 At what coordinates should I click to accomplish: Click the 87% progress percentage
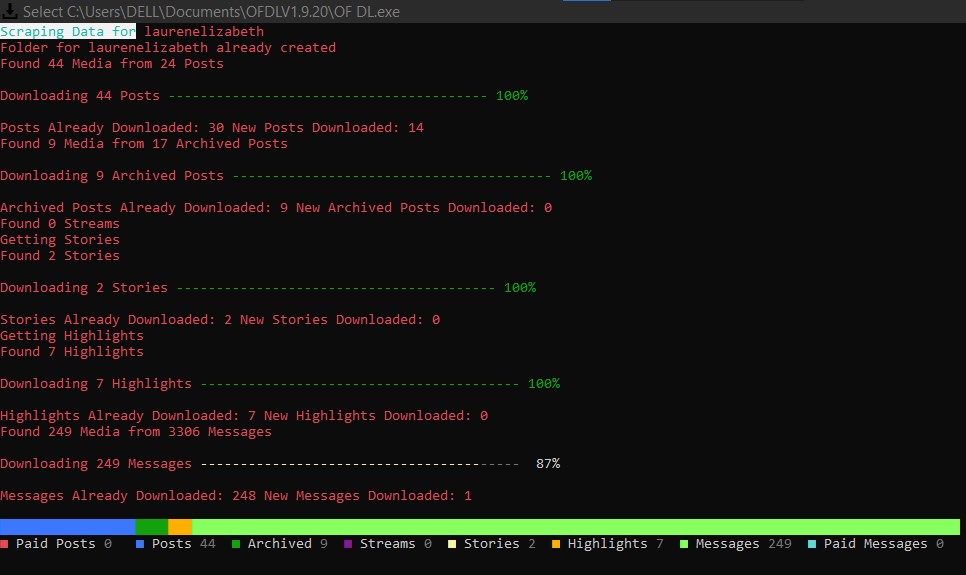click(547, 464)
